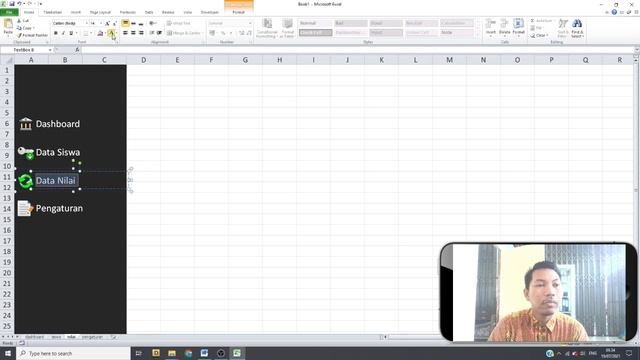
Task: Click the Copy command in the ribbon
Action: point(25,28)
